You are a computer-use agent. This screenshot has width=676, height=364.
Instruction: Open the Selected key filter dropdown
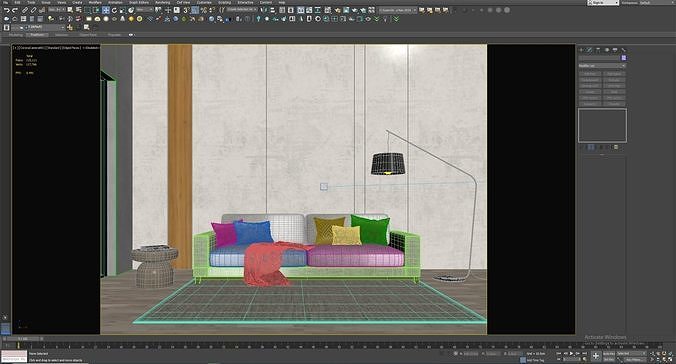(631, 354)
